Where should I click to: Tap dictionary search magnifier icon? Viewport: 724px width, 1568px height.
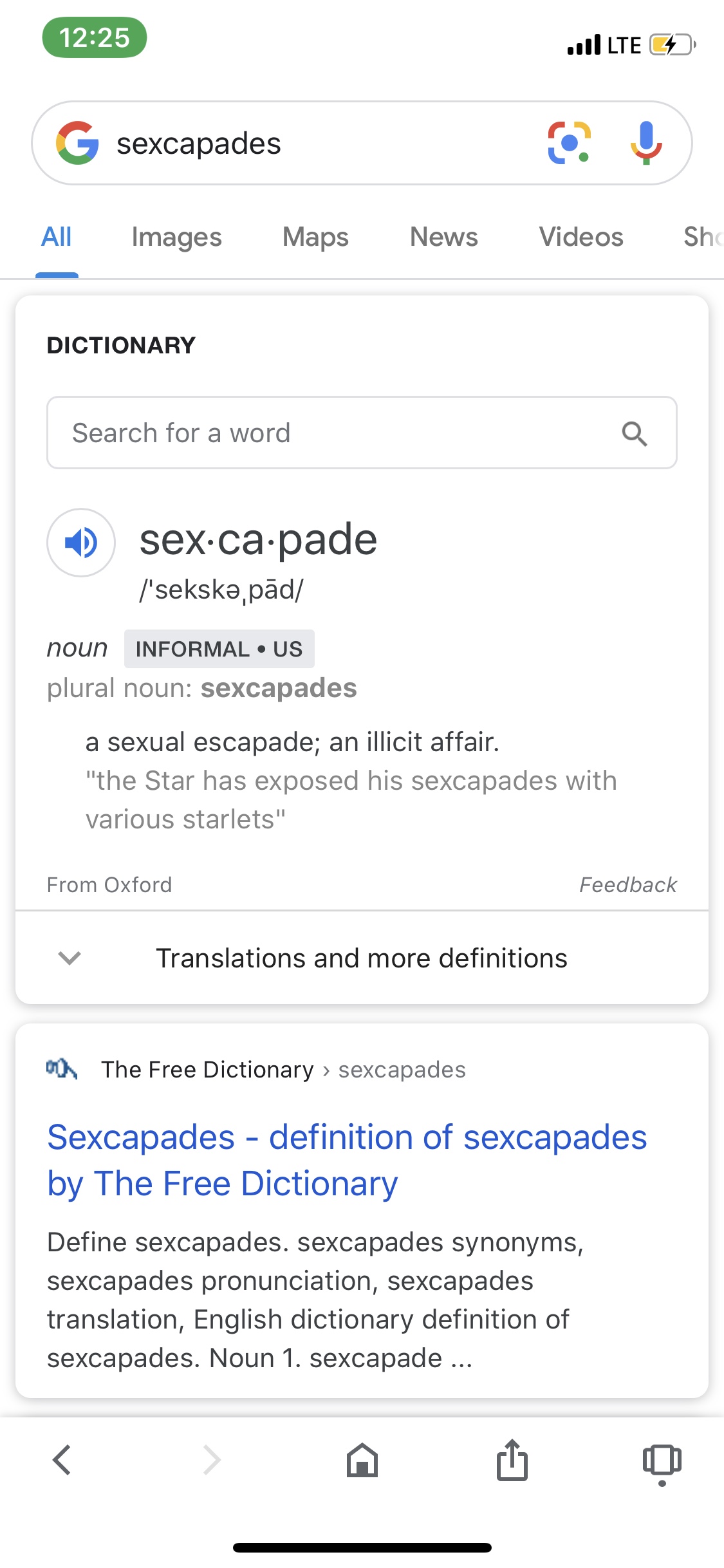[635, 433]
